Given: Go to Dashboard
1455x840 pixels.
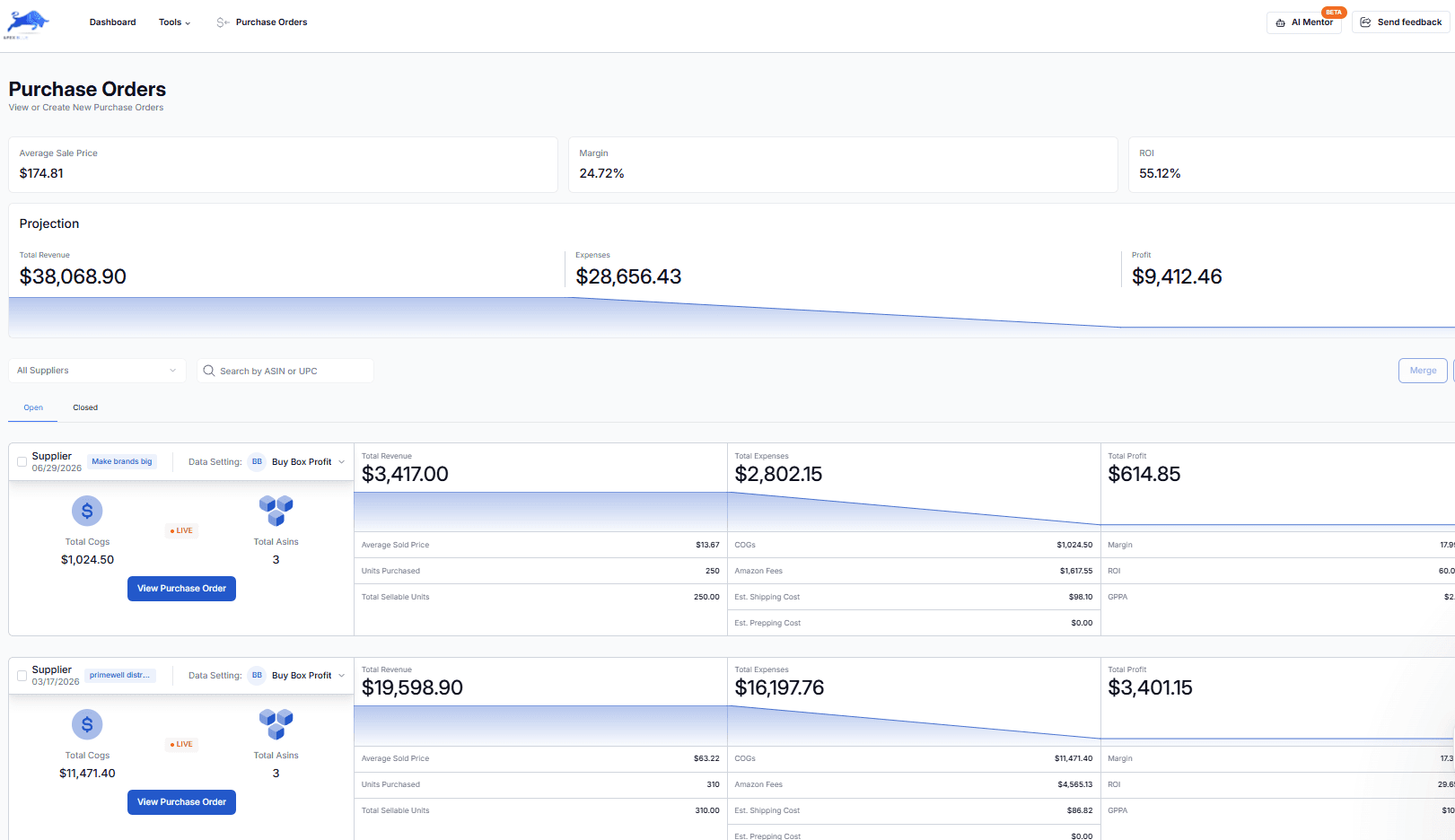Looking at the screenshot, I should click(113, 22).
